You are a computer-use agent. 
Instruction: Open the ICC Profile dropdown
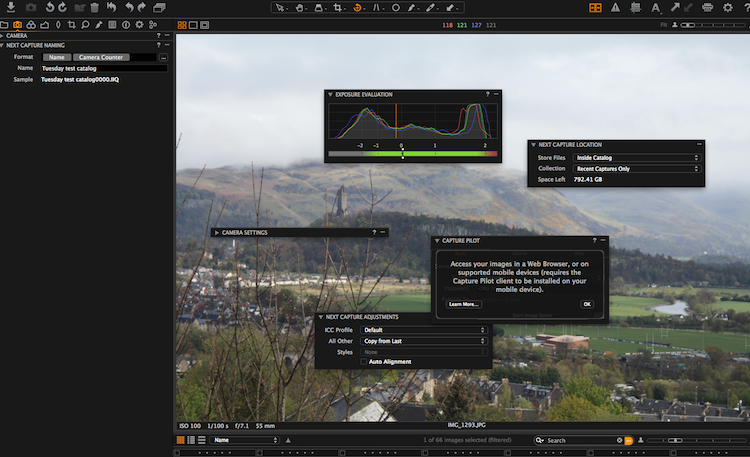(423, 329)
